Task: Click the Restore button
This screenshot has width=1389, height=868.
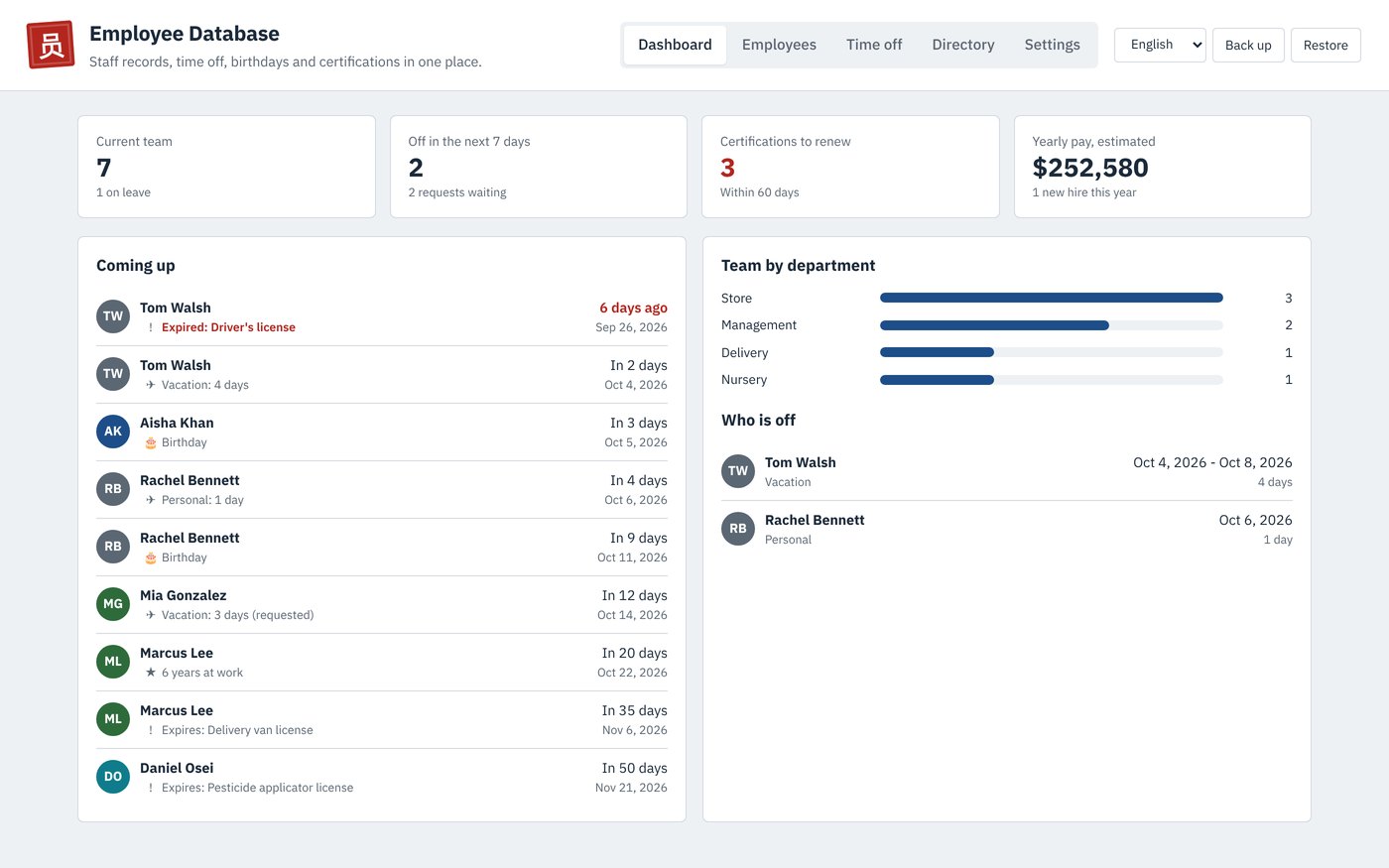Action: click(x=1326, y=45)
